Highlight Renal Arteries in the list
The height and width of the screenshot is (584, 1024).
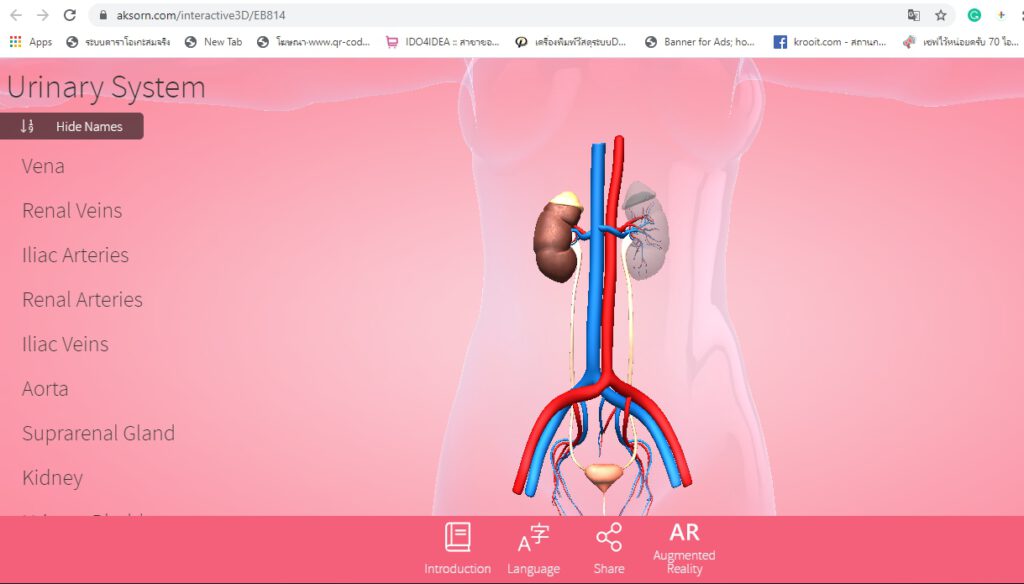coord(82,300)
